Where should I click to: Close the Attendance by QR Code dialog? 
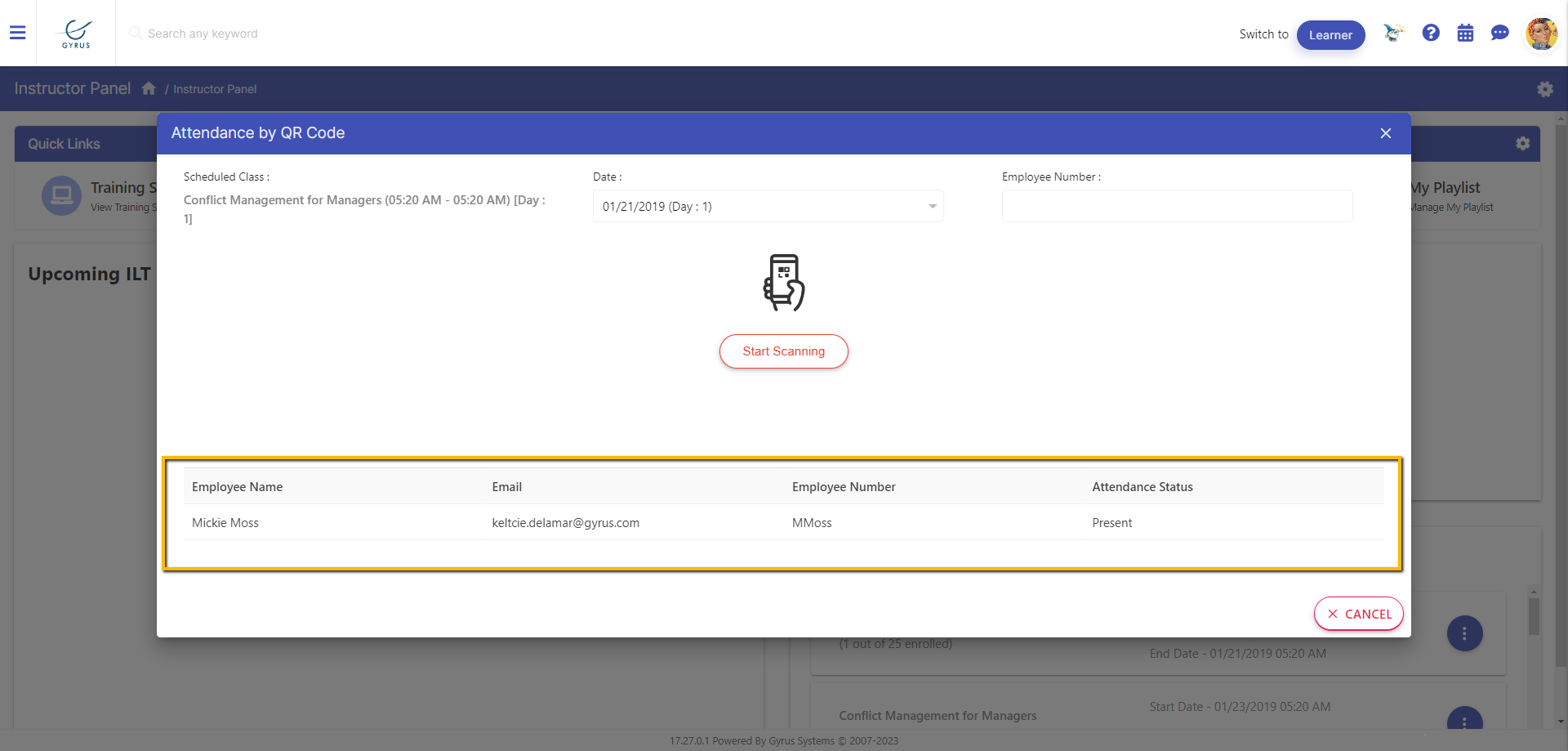pyautogui.click(x=1385, y=133)
